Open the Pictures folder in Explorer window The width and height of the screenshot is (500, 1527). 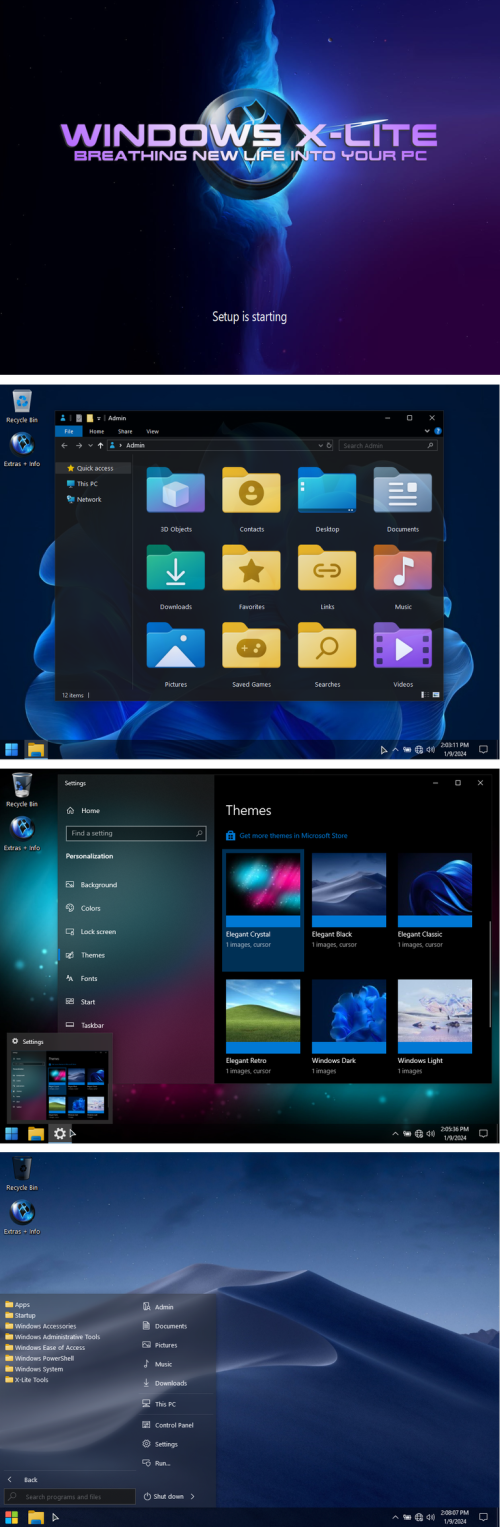(x=176, y=645)
